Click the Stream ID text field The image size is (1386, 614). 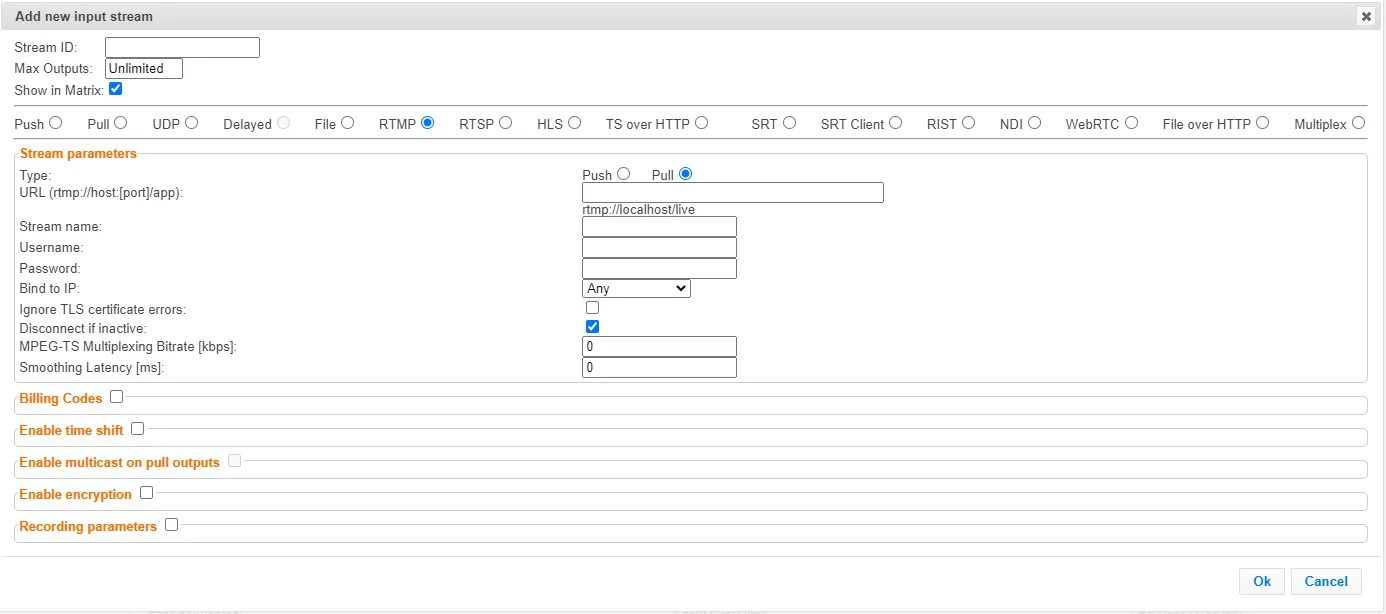(x=182, y=47)
